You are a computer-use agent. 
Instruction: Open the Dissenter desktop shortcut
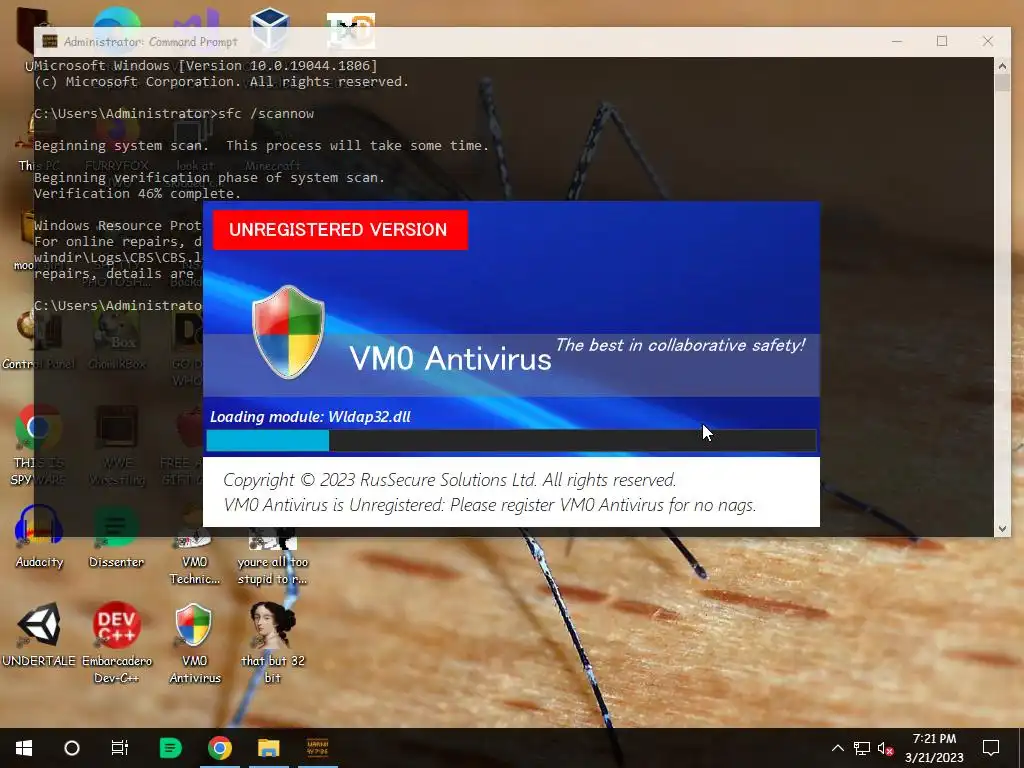pos(116,537)
